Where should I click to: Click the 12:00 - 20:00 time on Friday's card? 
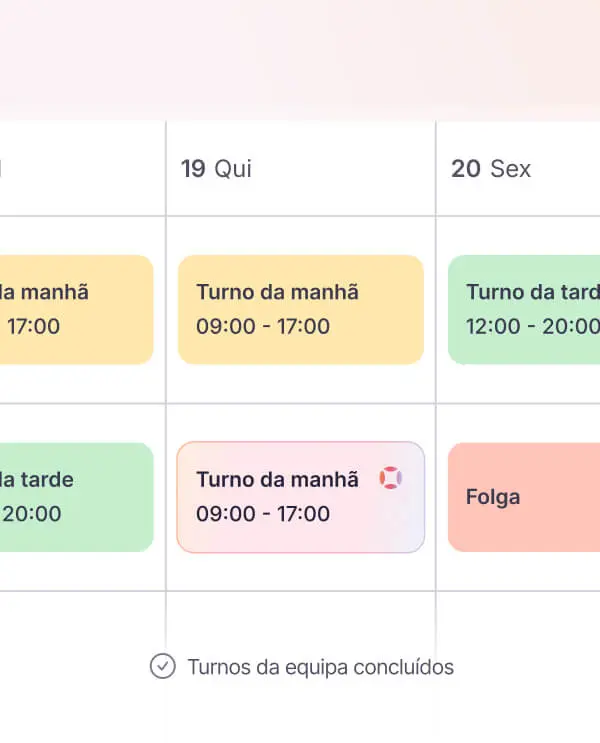coord(532,326)
